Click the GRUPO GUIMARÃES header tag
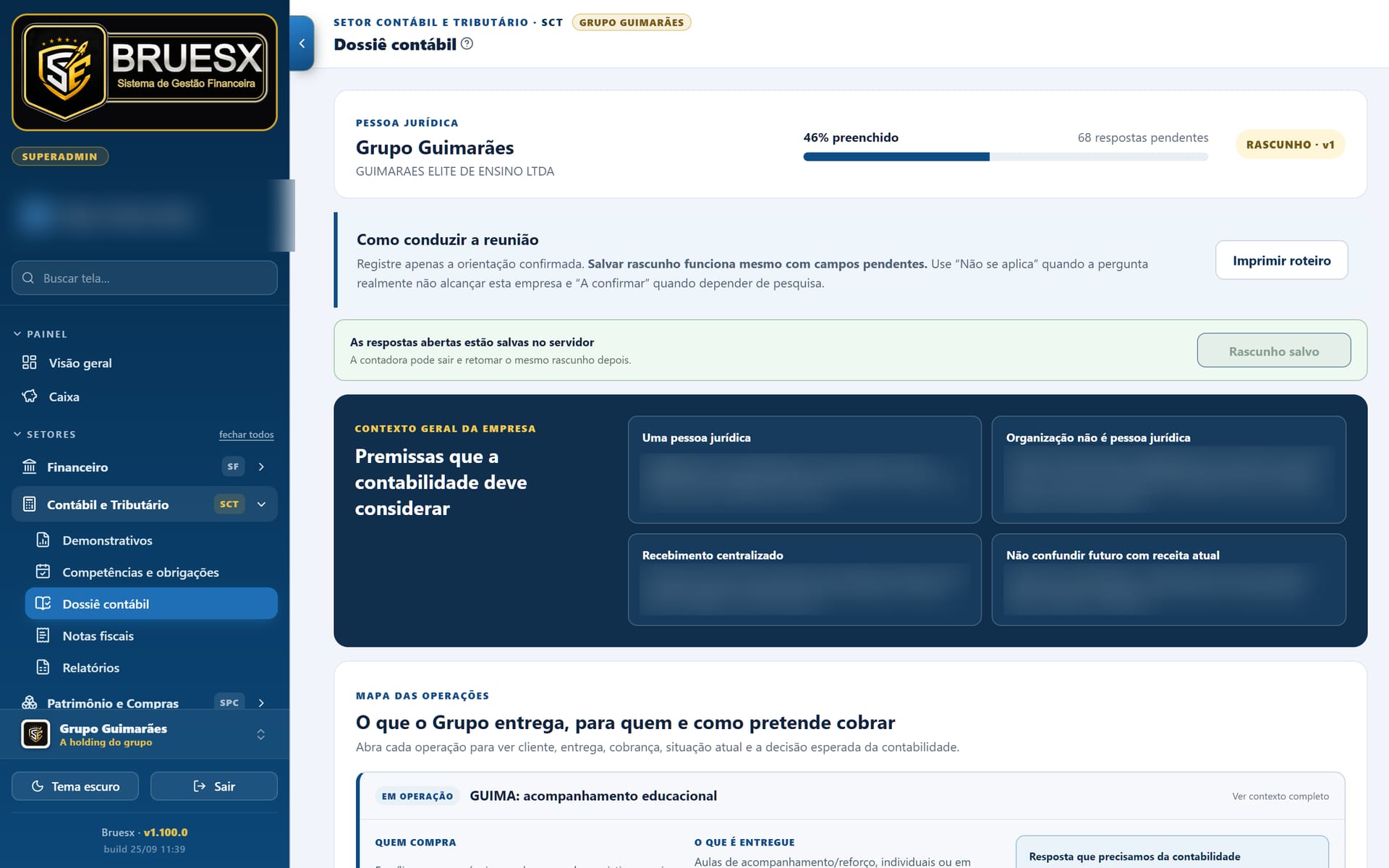The height and width of the screenshot is (868, 1389). tap(632, 22)
